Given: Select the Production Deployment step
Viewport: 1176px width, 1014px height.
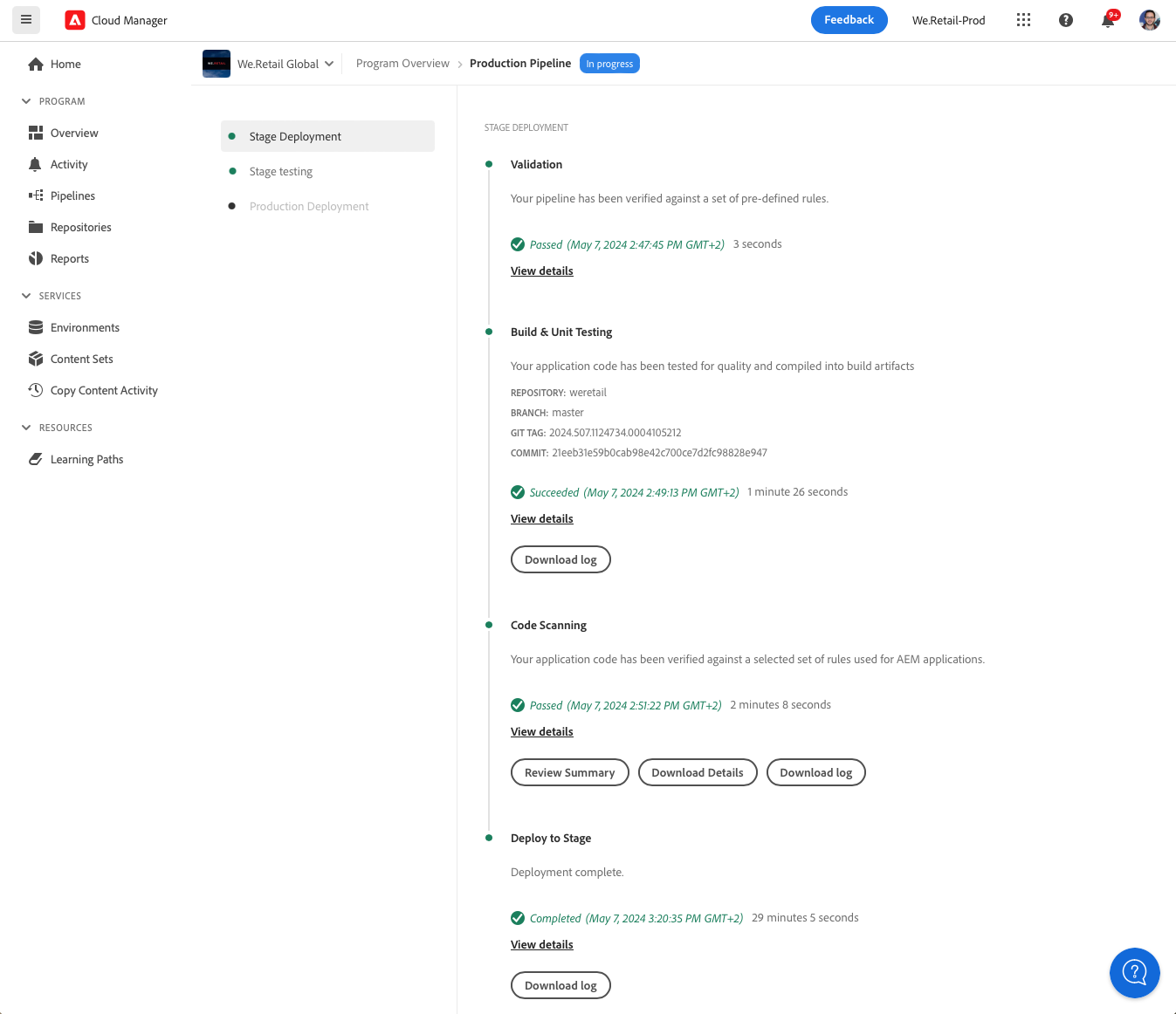Looking at the screenshot, I should click(x=327, y=206).
